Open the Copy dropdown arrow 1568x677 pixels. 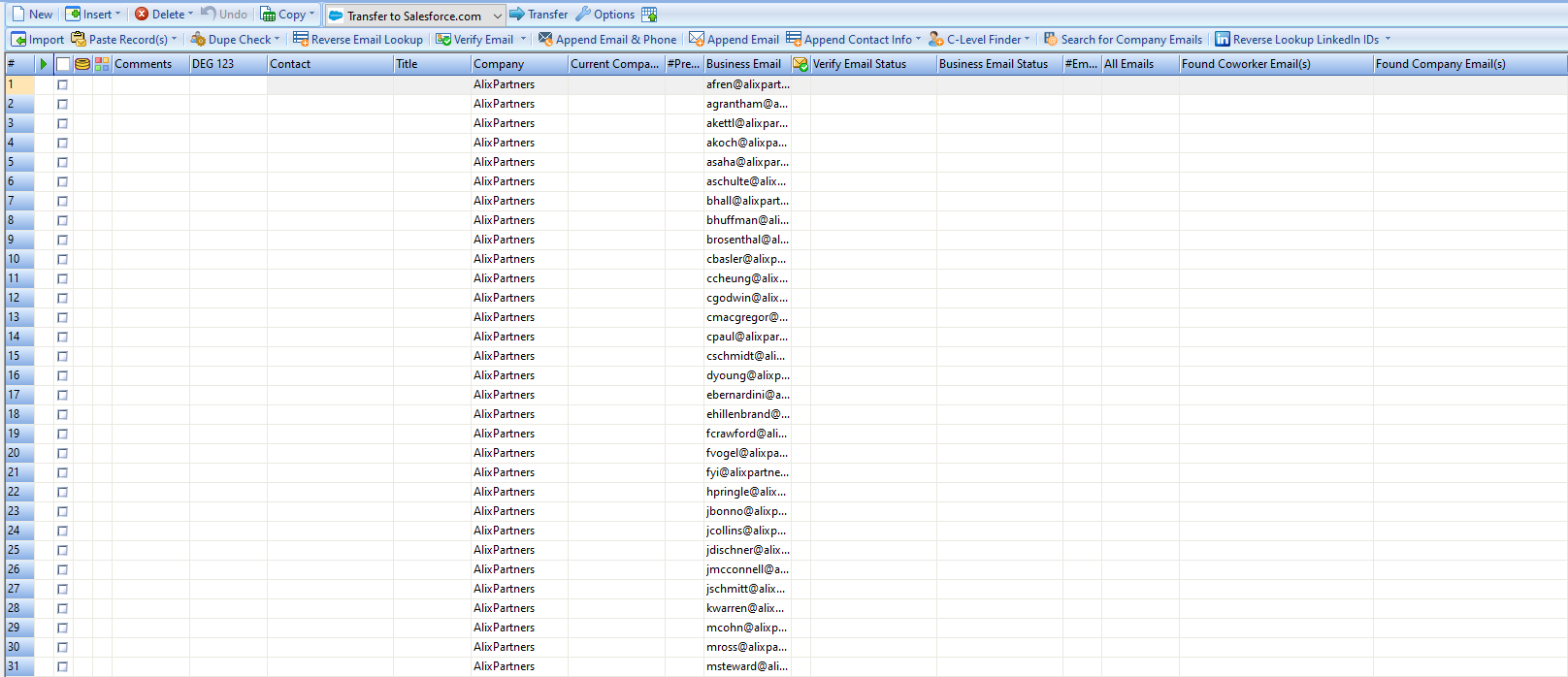tap(311, 15)
